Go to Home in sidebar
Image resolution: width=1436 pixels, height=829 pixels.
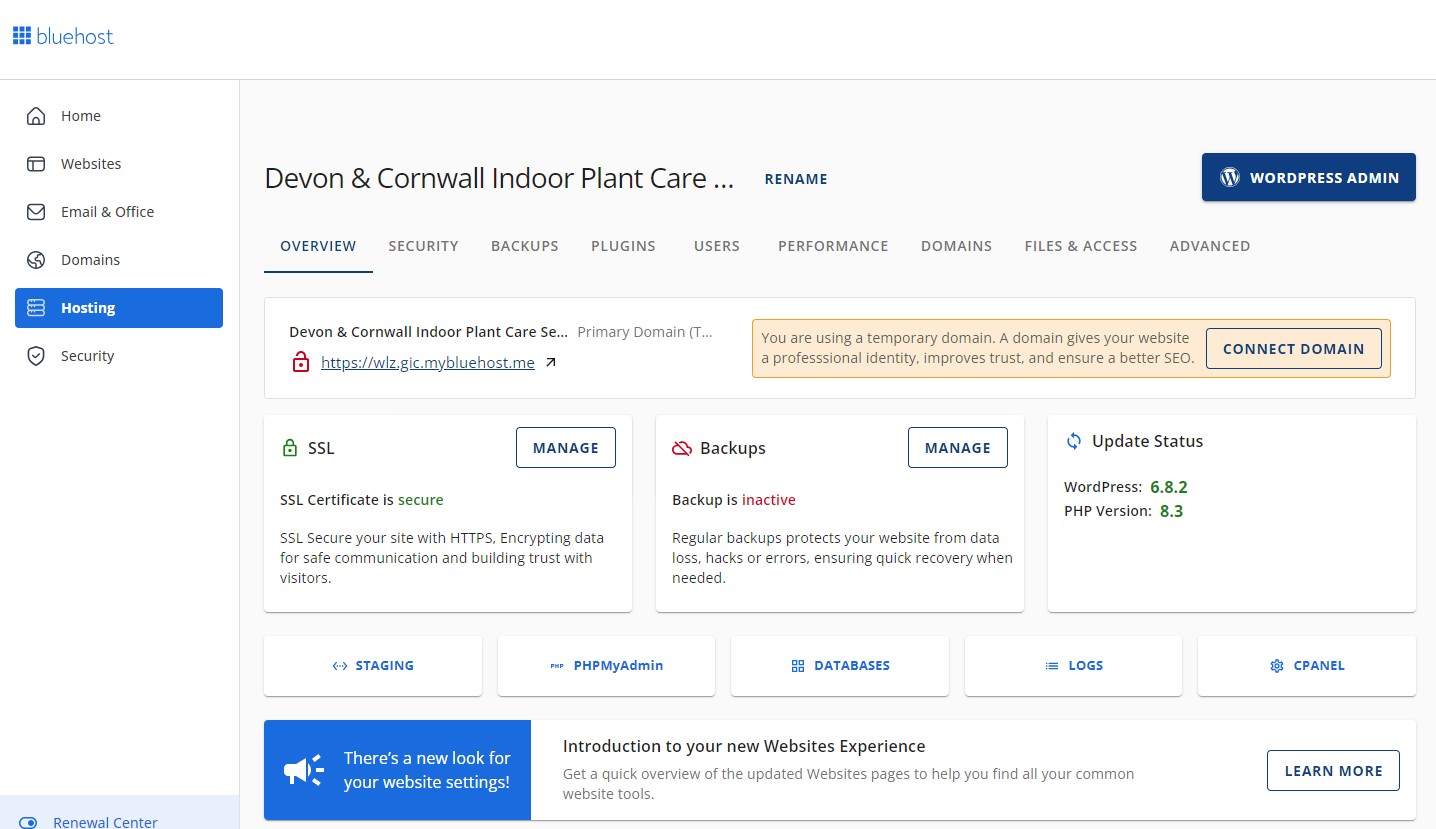coord(119,116)
